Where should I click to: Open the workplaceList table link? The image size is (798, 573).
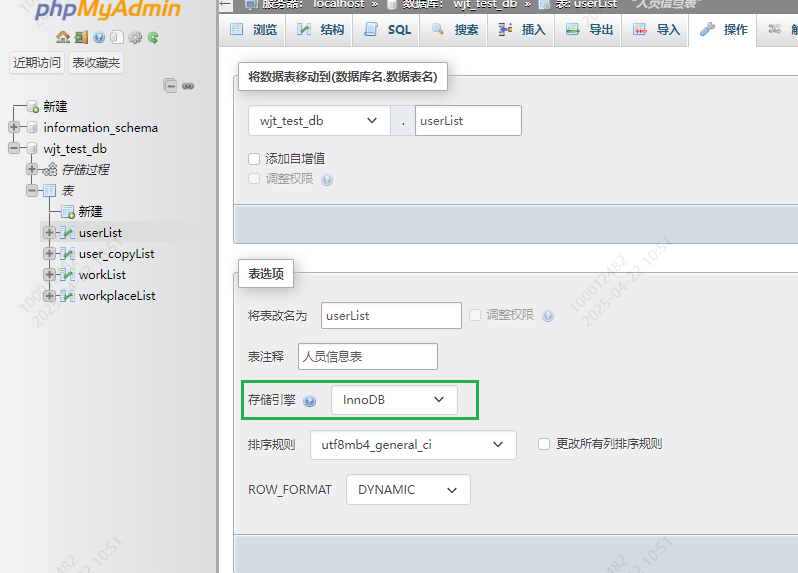[x=117, y=296]
